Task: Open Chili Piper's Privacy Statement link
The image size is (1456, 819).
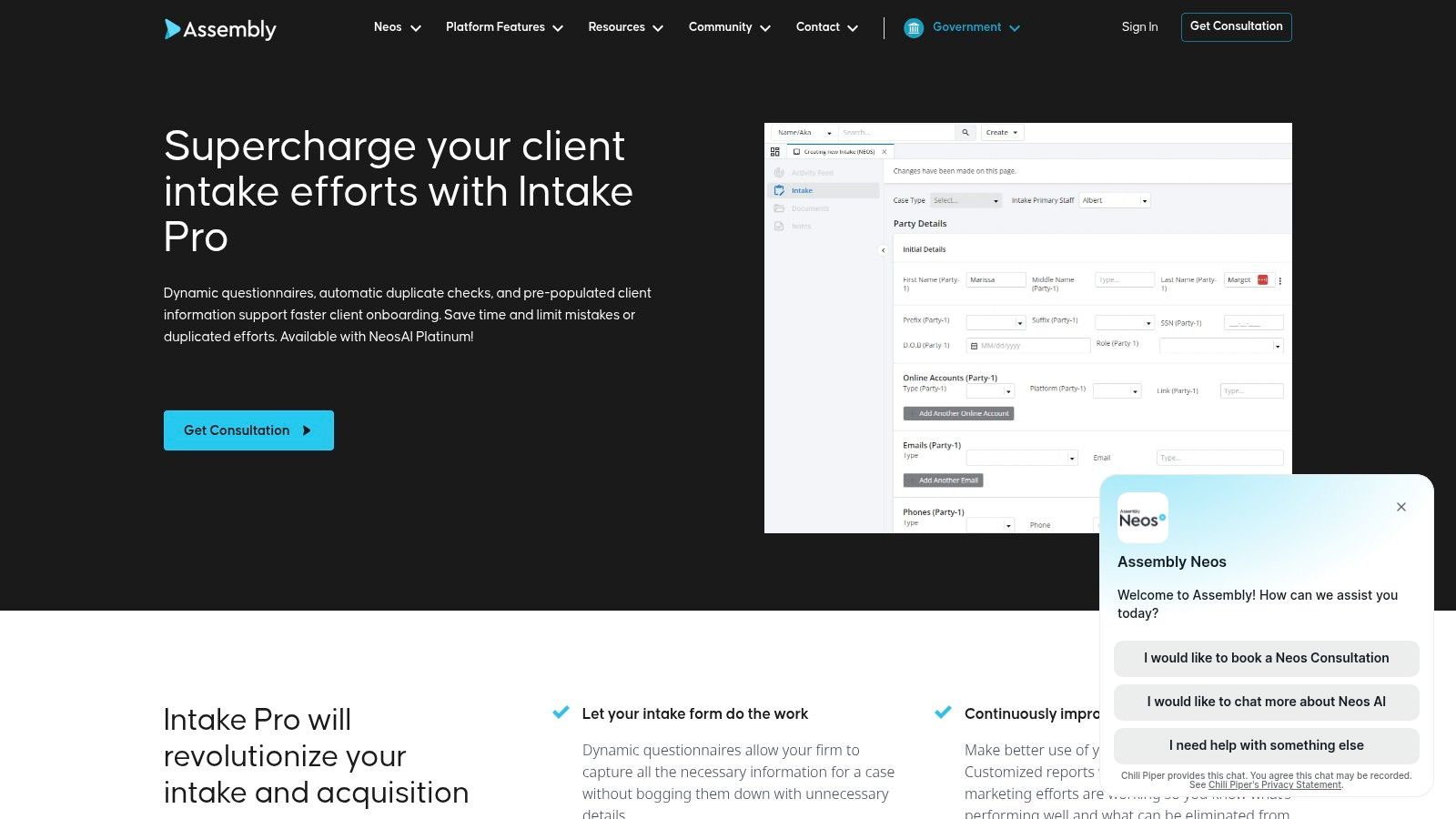Action: coord(1274,785)
